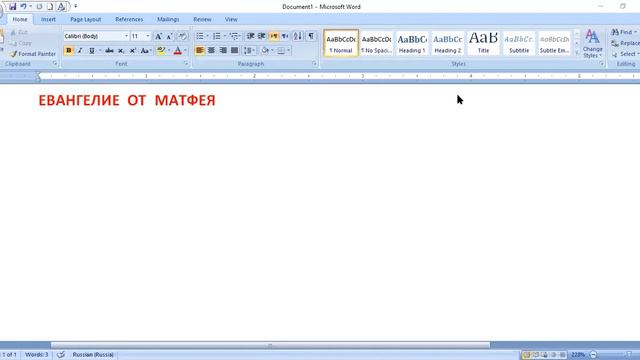640x360 pixels.
Task: Click the Borders icon
Action: [x=281, y=51]
